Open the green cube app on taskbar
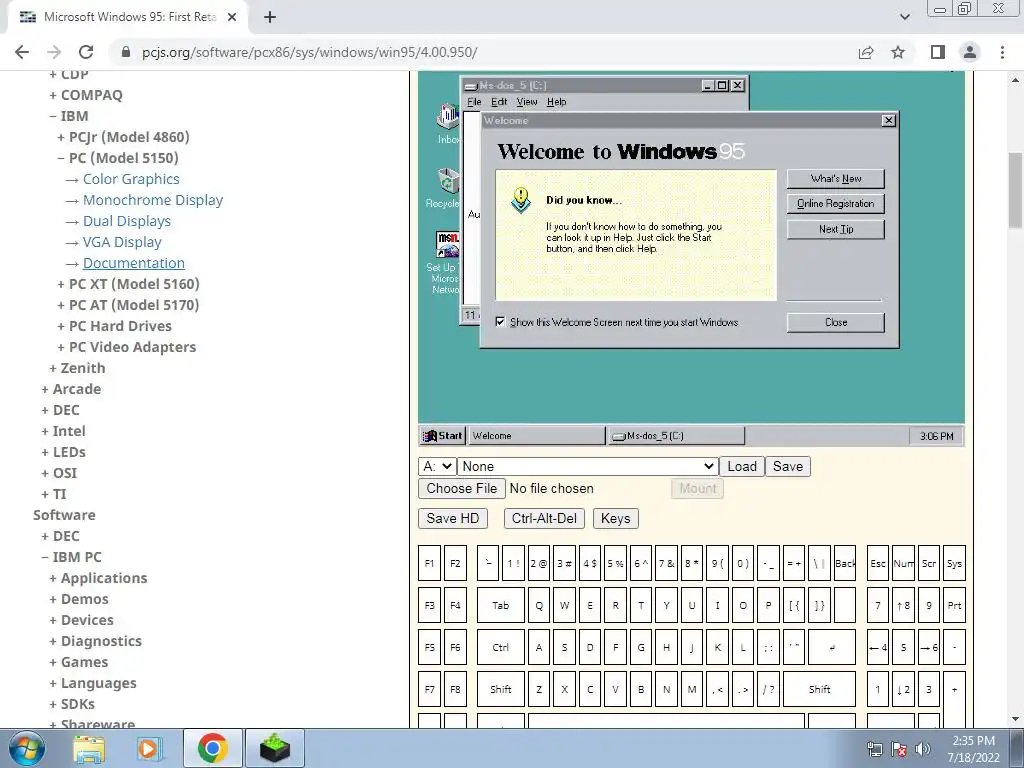This screenshot has width=1024, height=768. click(275, 748)
